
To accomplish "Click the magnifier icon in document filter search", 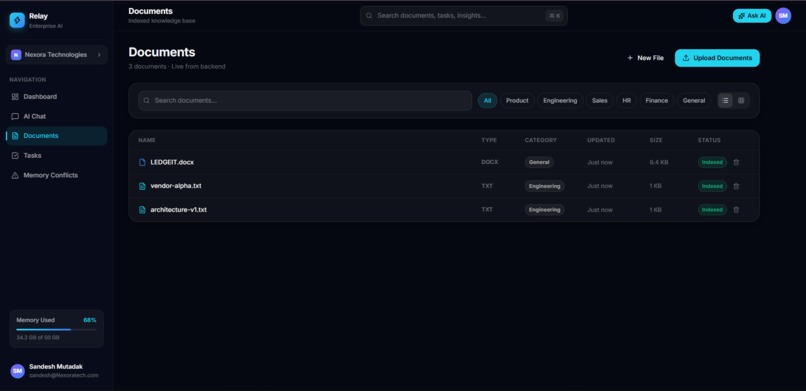I will (x=147, y=101).
